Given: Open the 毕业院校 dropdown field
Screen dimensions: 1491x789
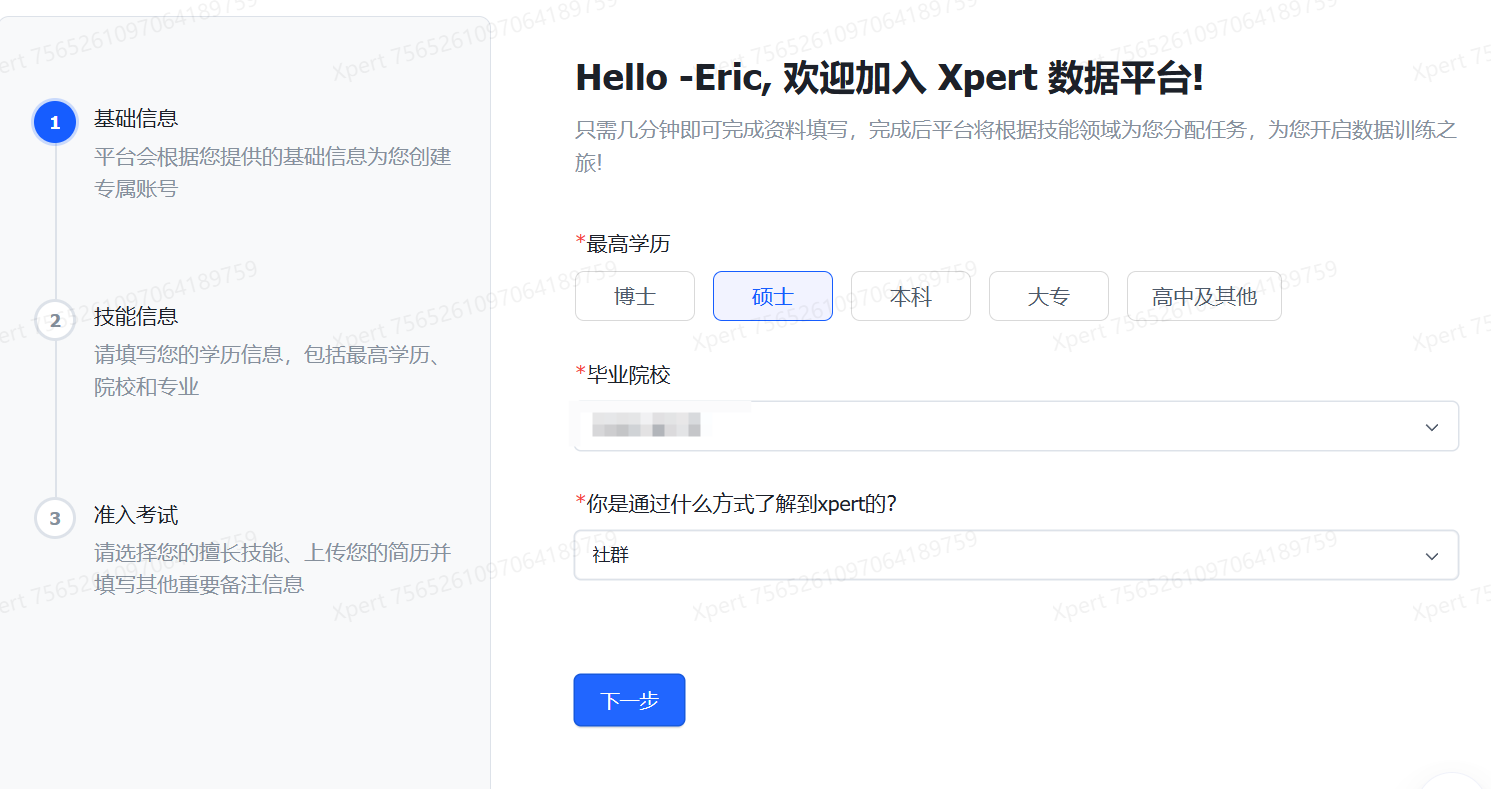Looking at the screenshot, I should coord(1016,426).
